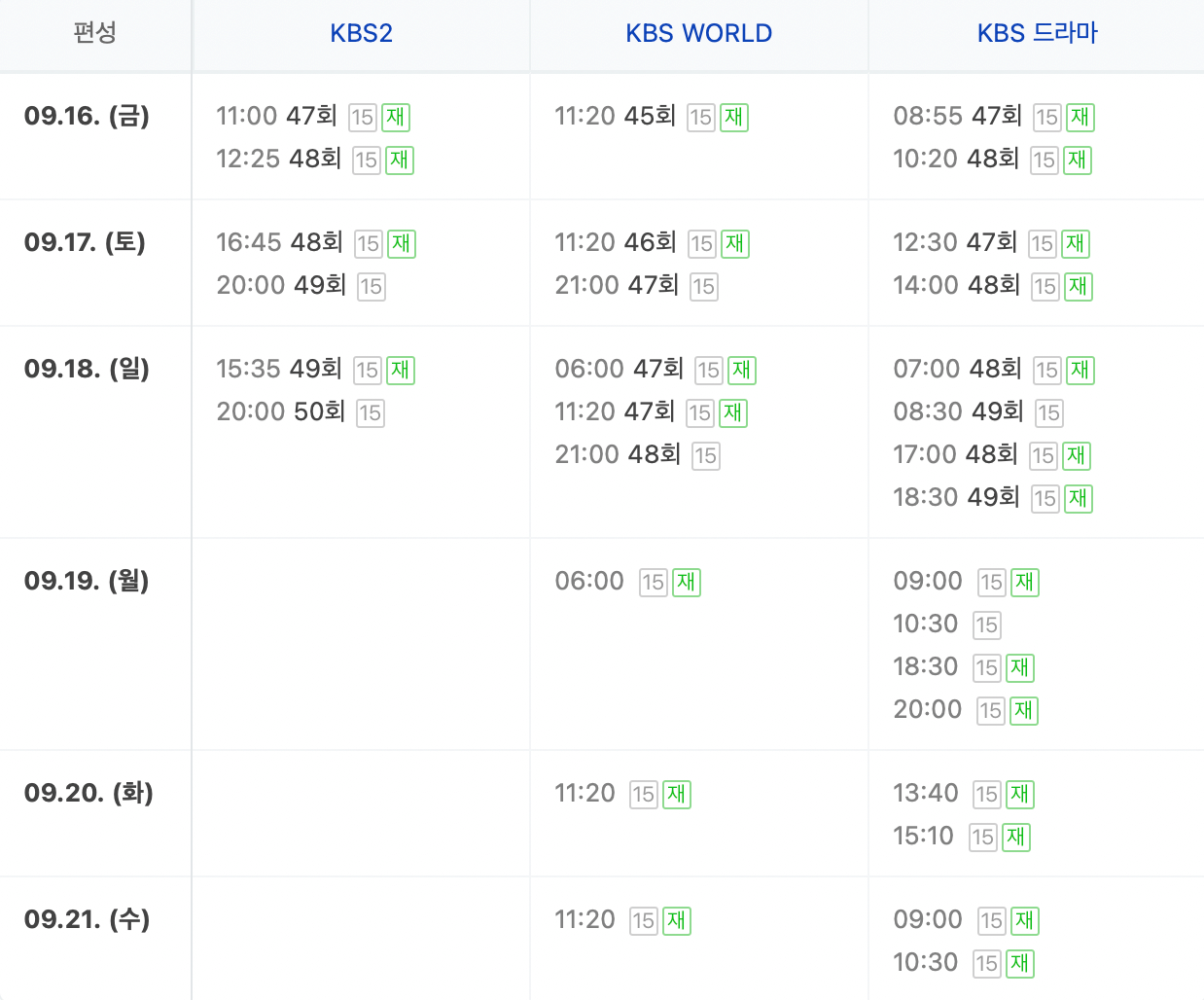1204x1000 pixels.
Task: Open the KBS2 channel link
Action: click(x=361, y=33)
